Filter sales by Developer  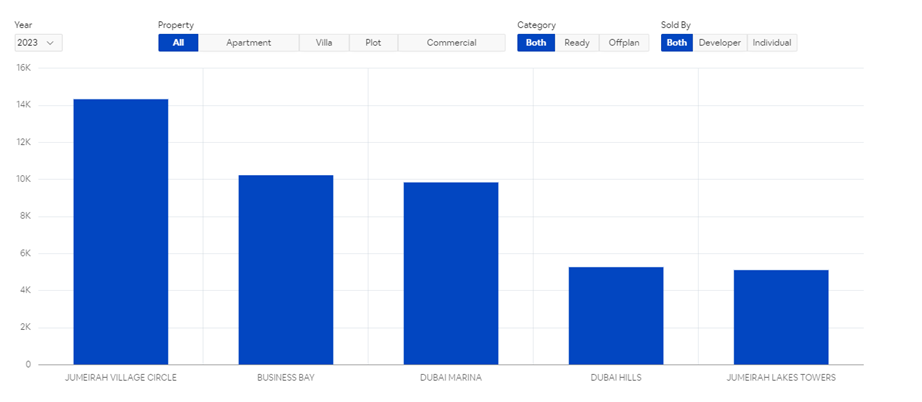point(720,43)
